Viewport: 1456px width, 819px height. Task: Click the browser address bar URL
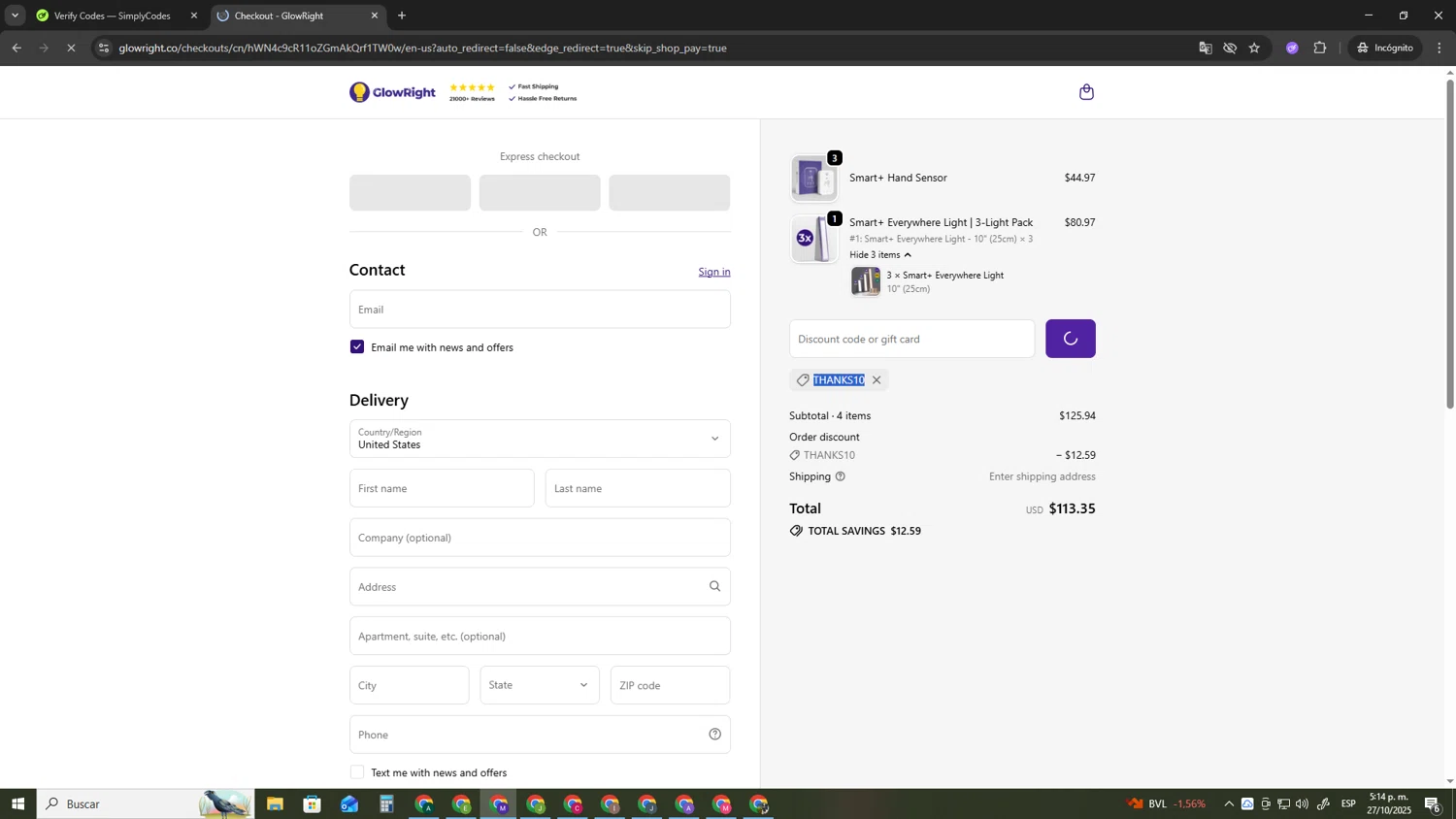pyautogui.click(x=422, y=48)
